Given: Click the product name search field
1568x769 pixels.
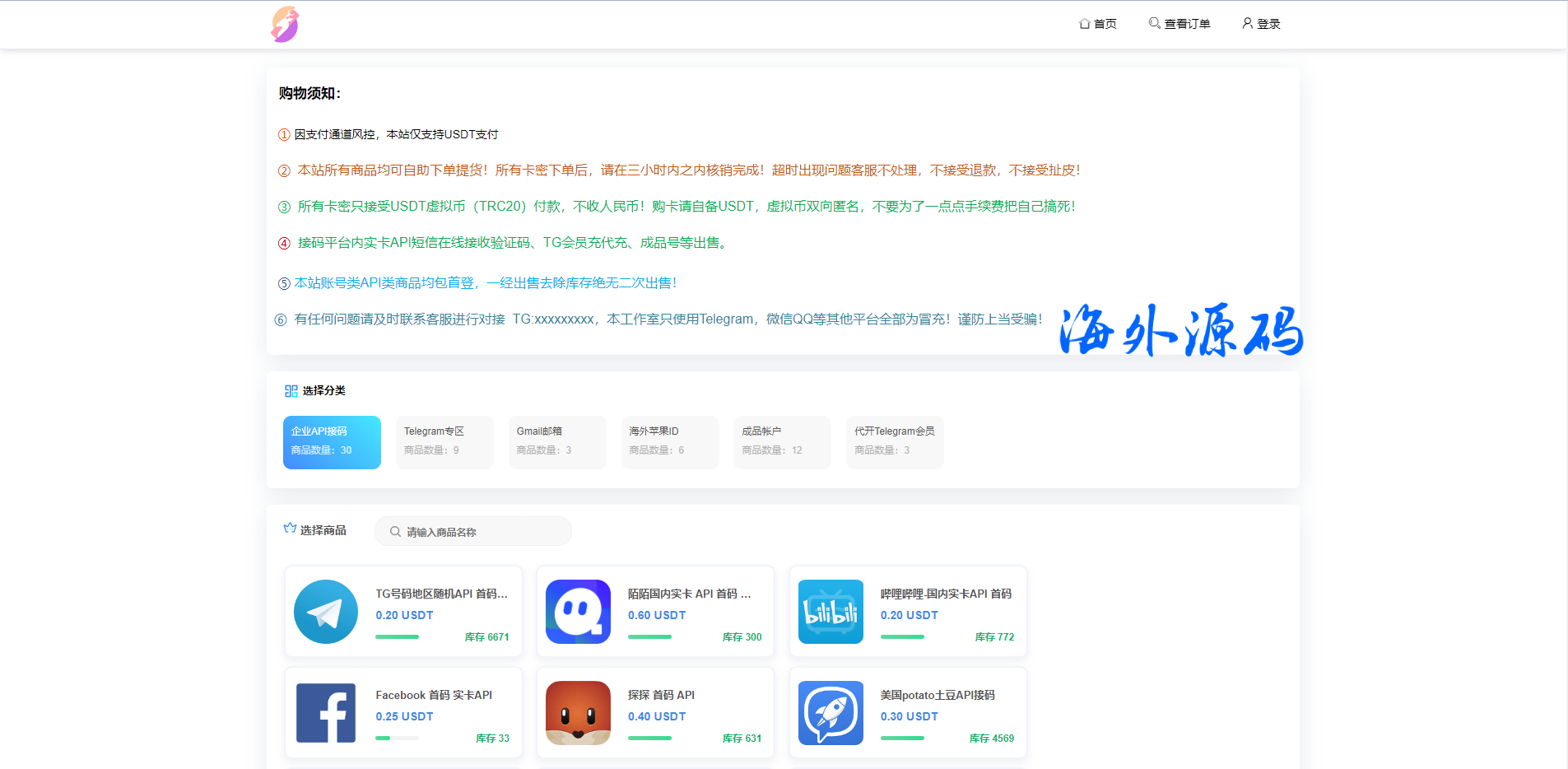Looking at the screenshot, I should tap(482, 532).
